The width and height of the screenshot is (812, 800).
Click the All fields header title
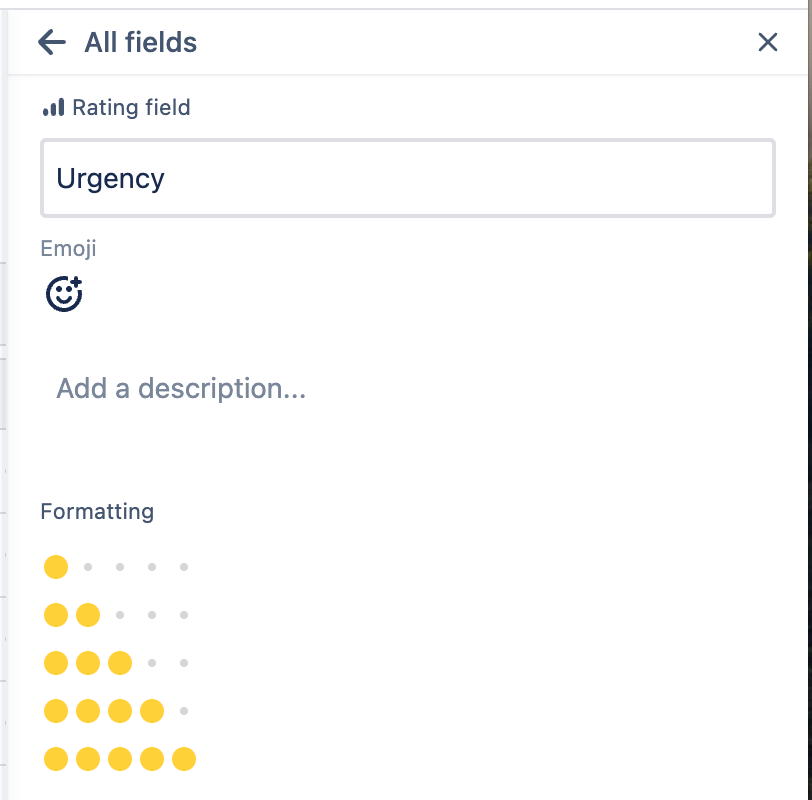point(141,42)
